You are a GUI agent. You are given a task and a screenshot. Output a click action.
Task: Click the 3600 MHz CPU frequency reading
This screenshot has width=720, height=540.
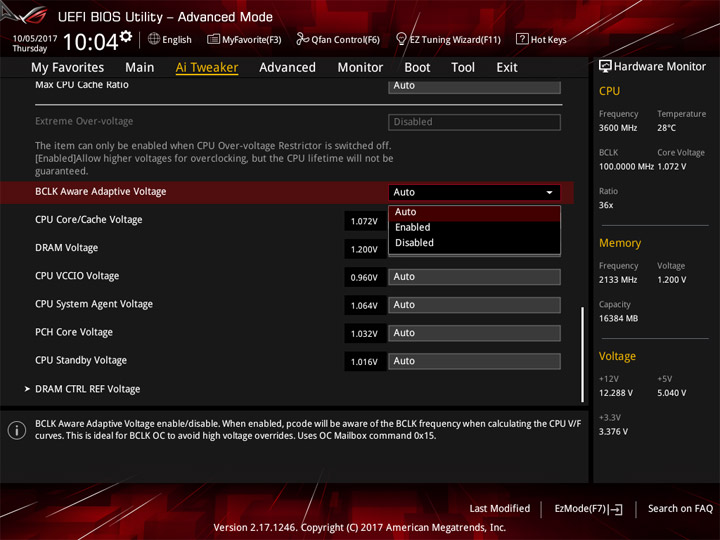(x=618, y=128)
